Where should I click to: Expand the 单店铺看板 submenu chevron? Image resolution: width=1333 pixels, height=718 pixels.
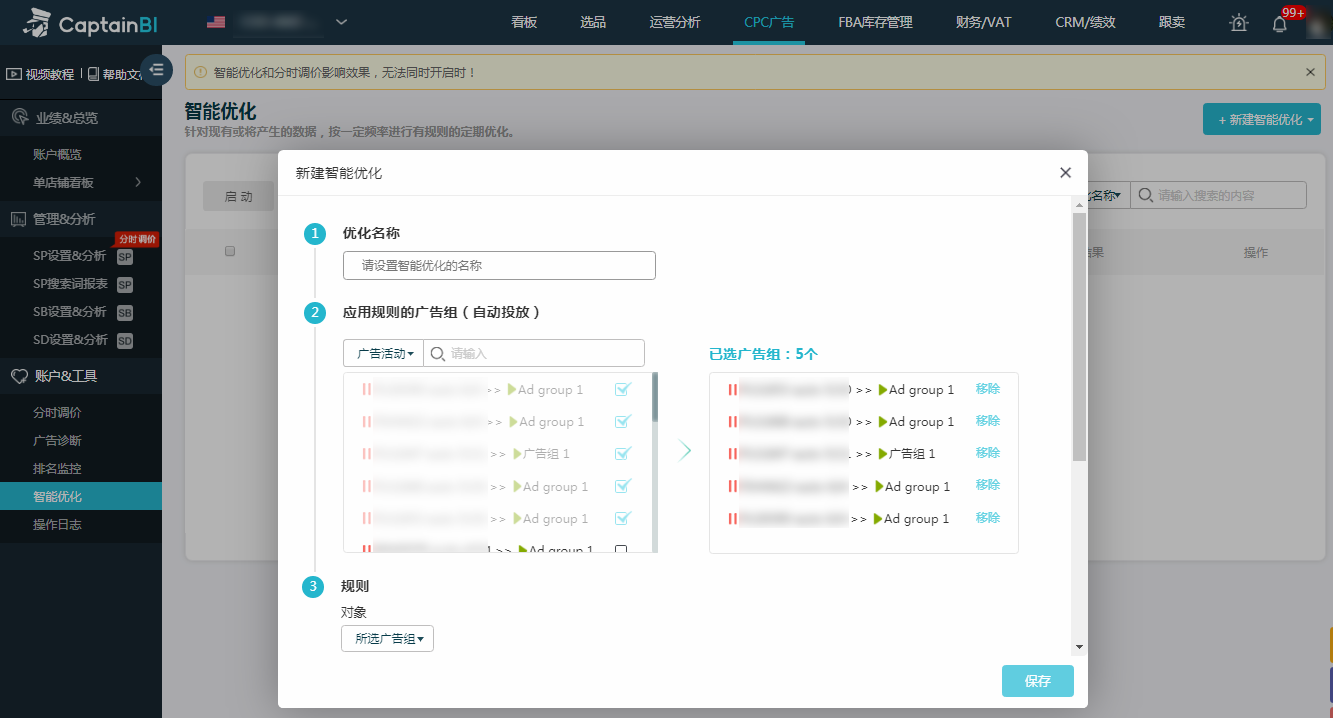pyautogui.click(x=138, y=182)
